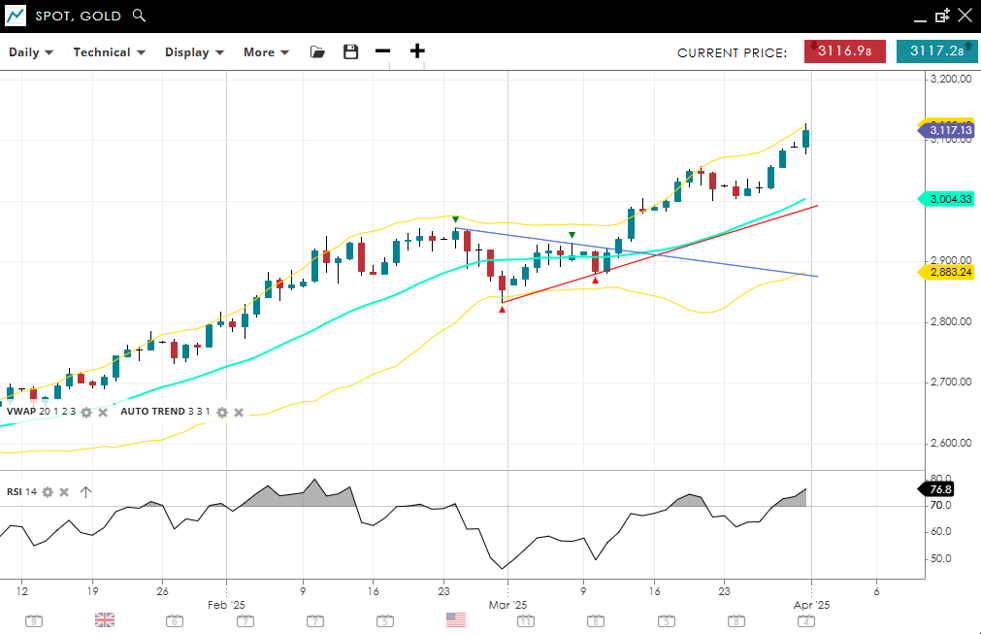The width and height of the screenshot is (981, 634).
Task: Click the open folder icon
Action: pyautogui.click(x=318, y=52)
